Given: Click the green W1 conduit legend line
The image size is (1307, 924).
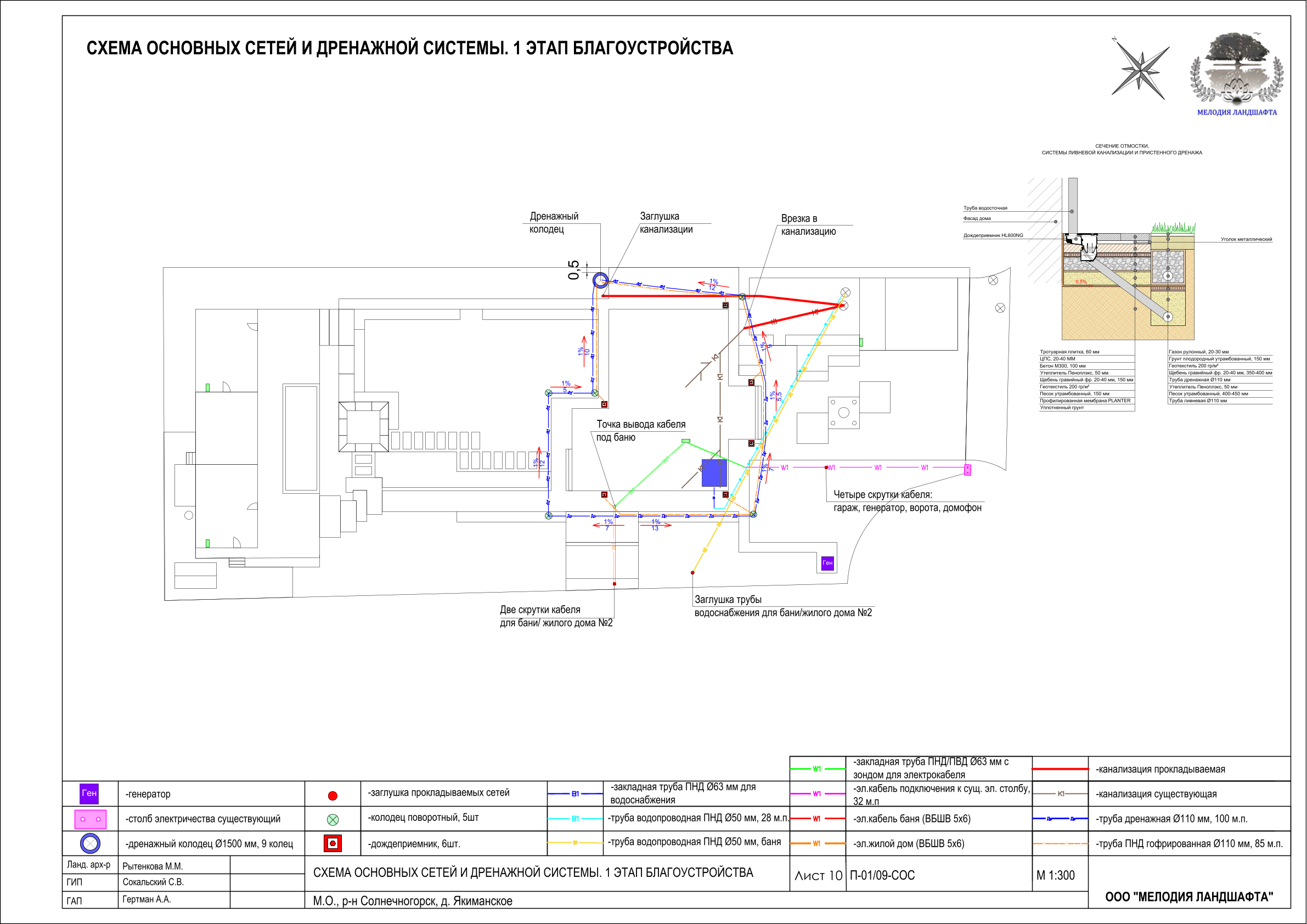Looking at the screenshot, I should pyautogui.click(x=817, y=769).
